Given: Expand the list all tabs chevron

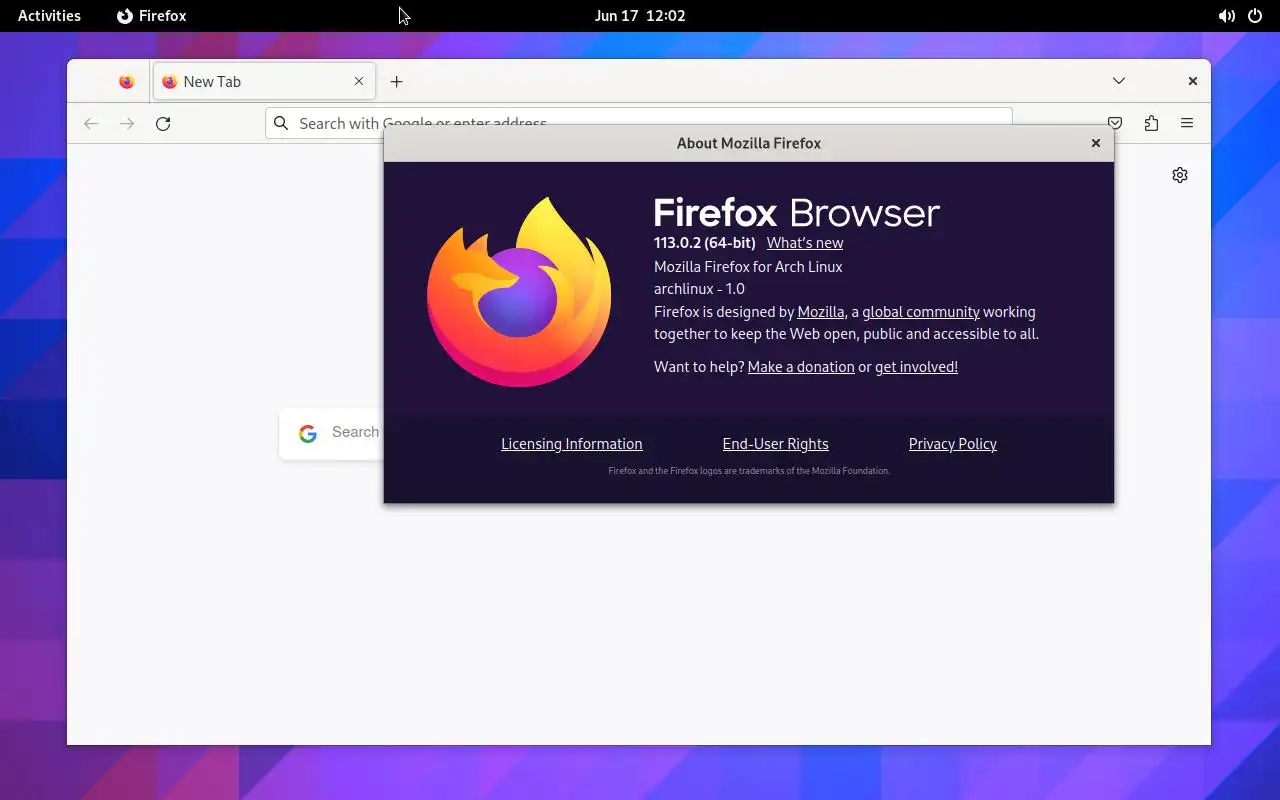Looking at the screenshot, I should [x=1119, y=81].
